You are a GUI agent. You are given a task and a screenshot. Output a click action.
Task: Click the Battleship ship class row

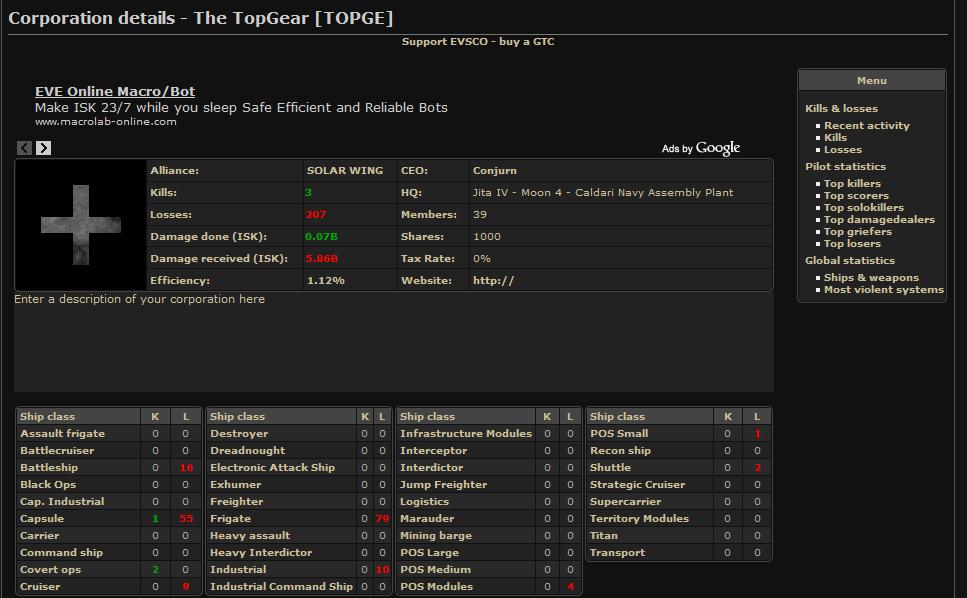[x=109, y=467]
